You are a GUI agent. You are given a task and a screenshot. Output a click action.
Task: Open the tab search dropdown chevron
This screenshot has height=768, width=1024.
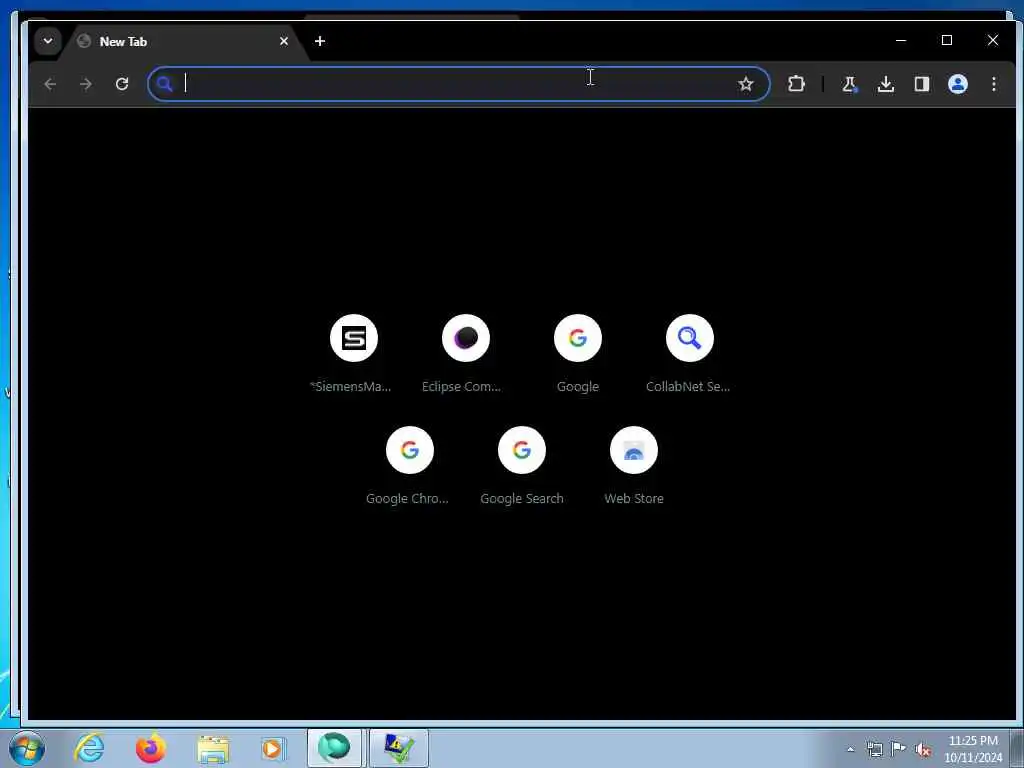click(x=48, y=41)
